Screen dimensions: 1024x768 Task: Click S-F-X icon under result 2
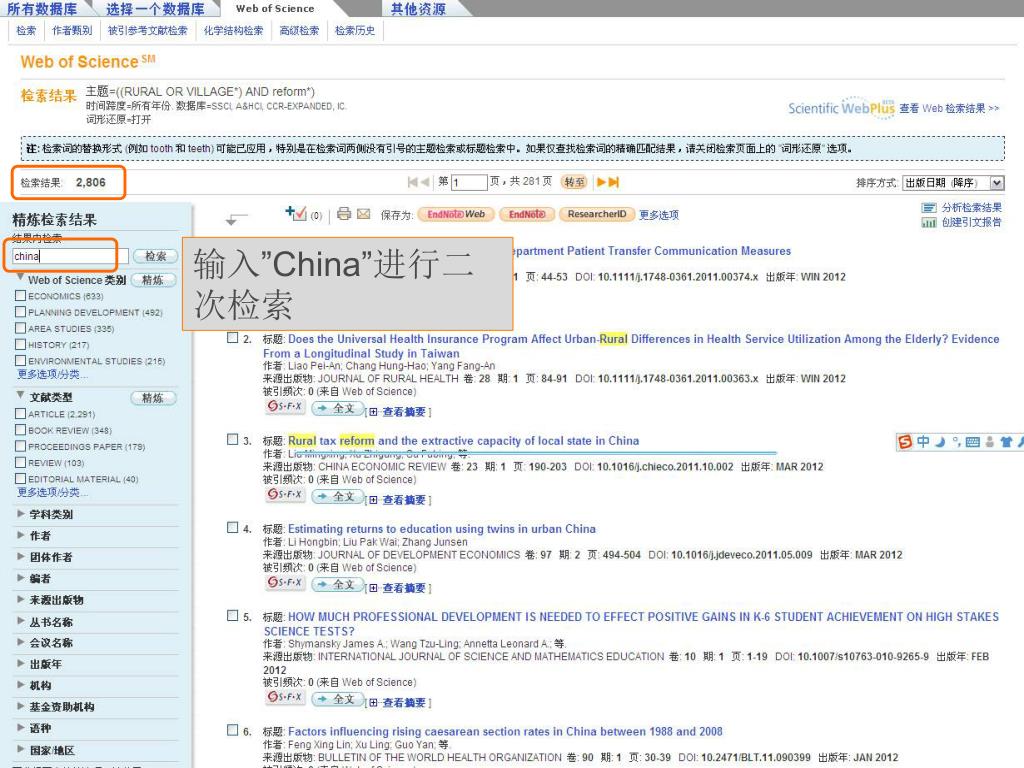point(285,406)
